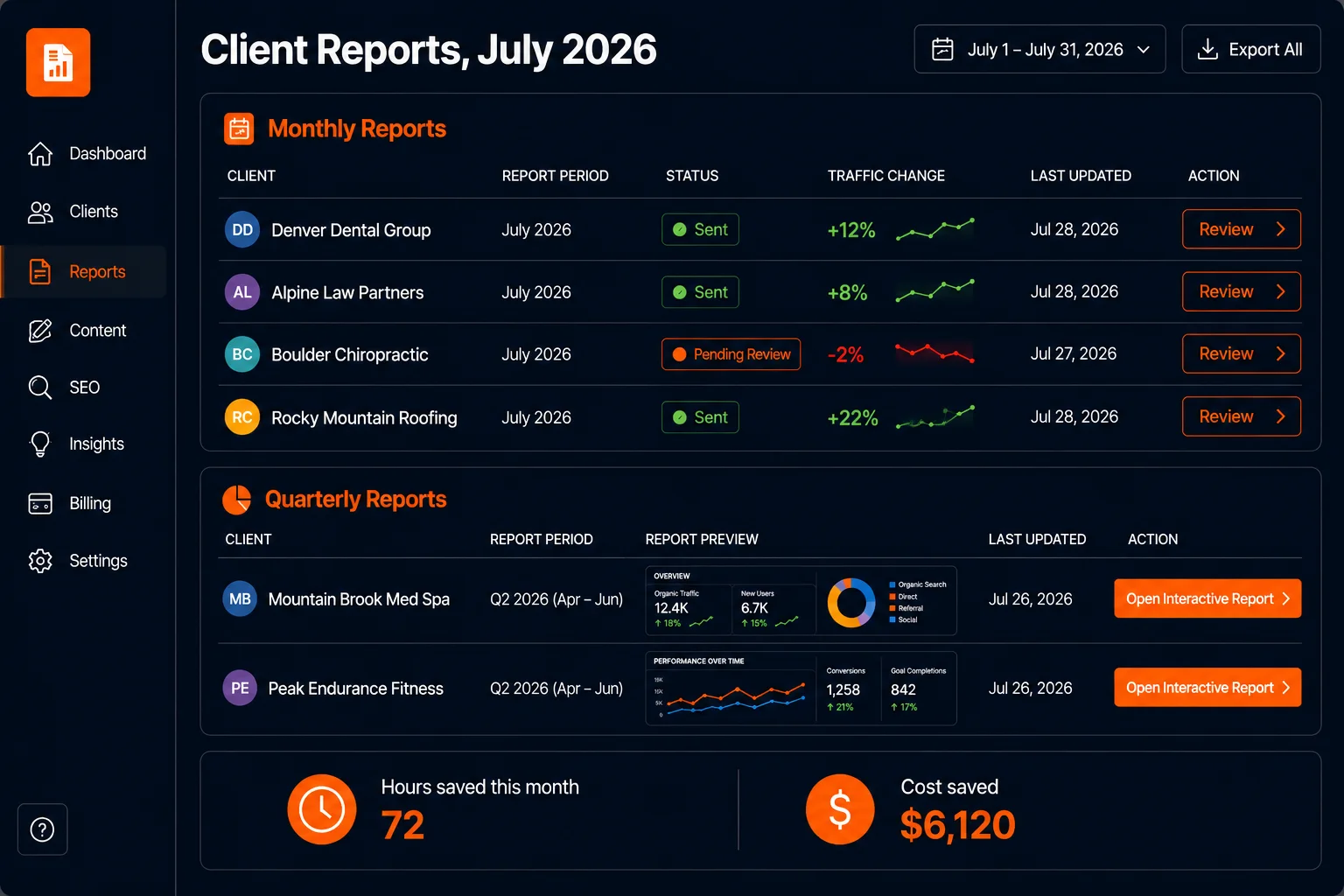Click the Alpine Law Partners client name
1344x896 pixels.
pos(347,293)
